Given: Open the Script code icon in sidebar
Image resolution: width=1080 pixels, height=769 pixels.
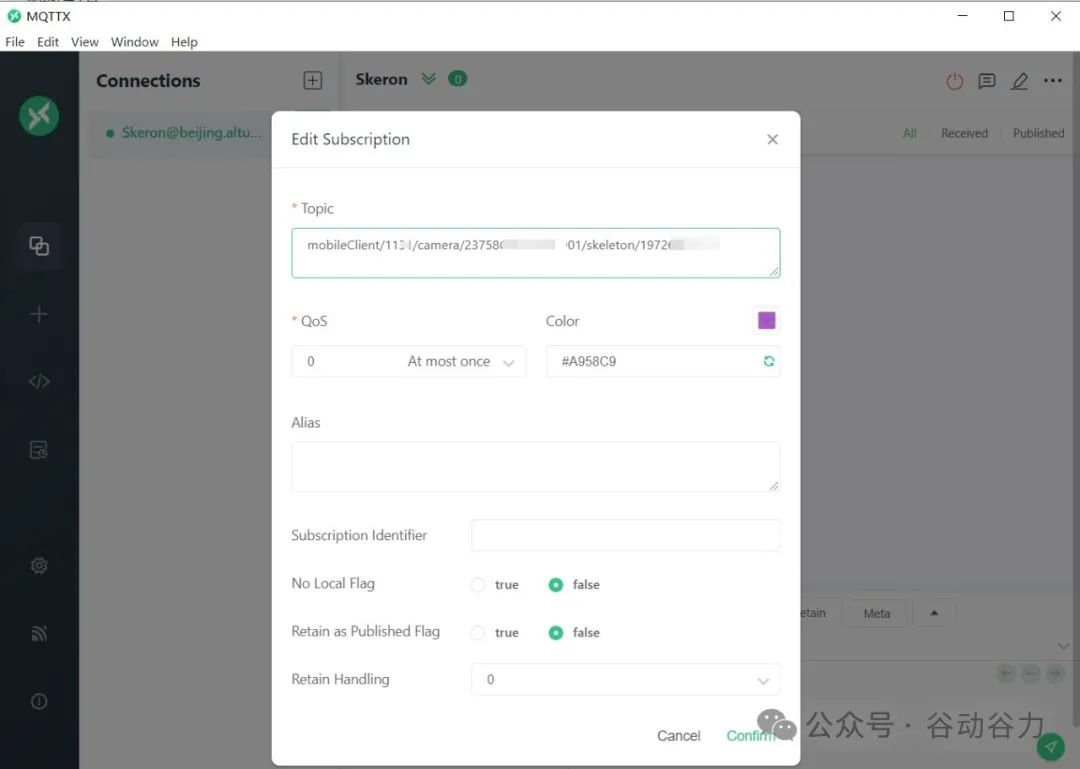Looking at the screenshot, I should [x=39, y=381].
